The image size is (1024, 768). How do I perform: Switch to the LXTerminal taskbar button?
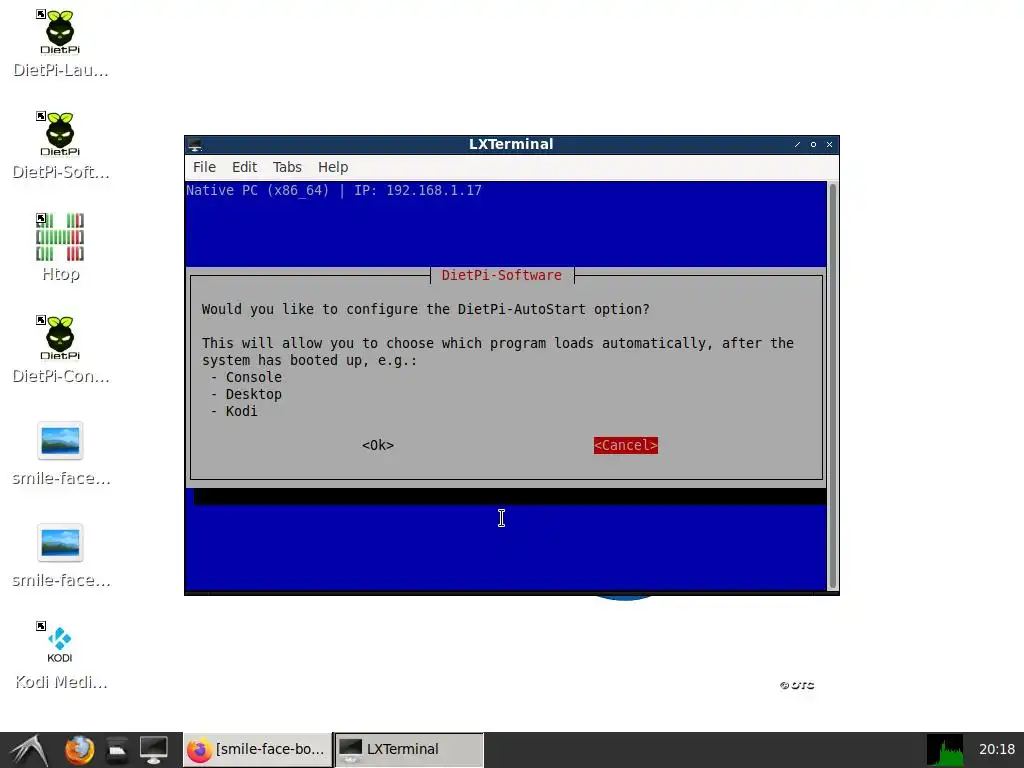click(409, 750)
